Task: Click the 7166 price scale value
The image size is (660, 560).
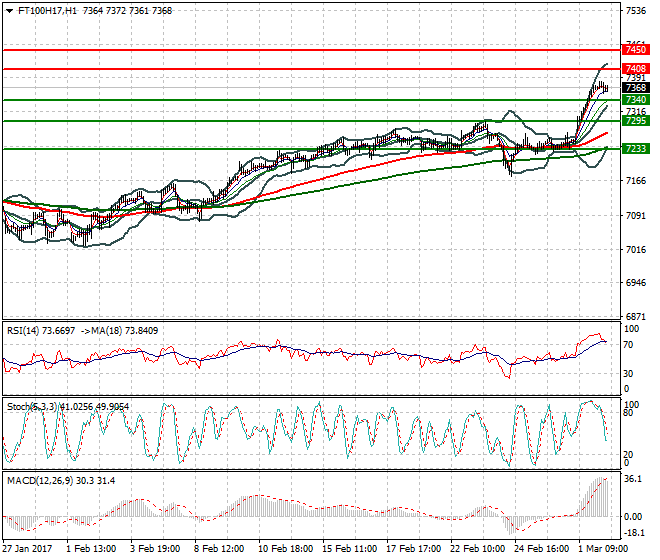Action: click(x=636, y=181)
